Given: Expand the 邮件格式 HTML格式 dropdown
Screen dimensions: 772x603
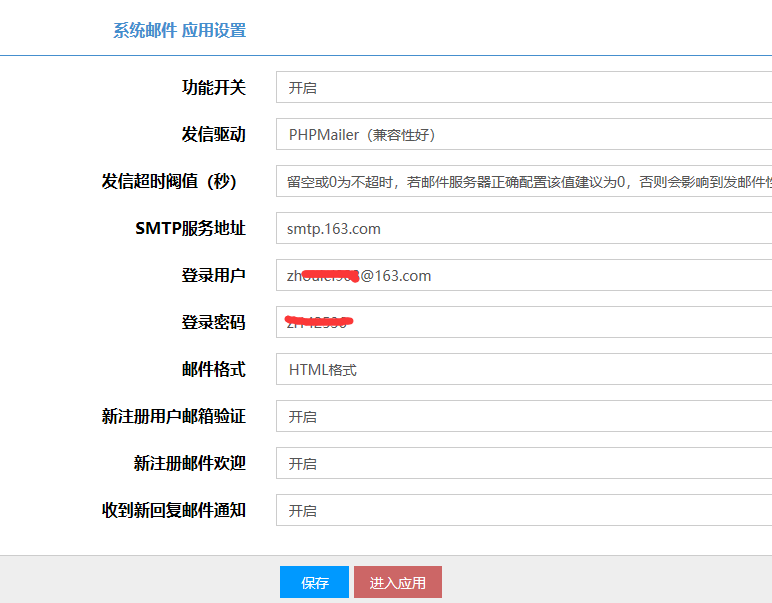Looking at the screenshot, I should point(523,369).
